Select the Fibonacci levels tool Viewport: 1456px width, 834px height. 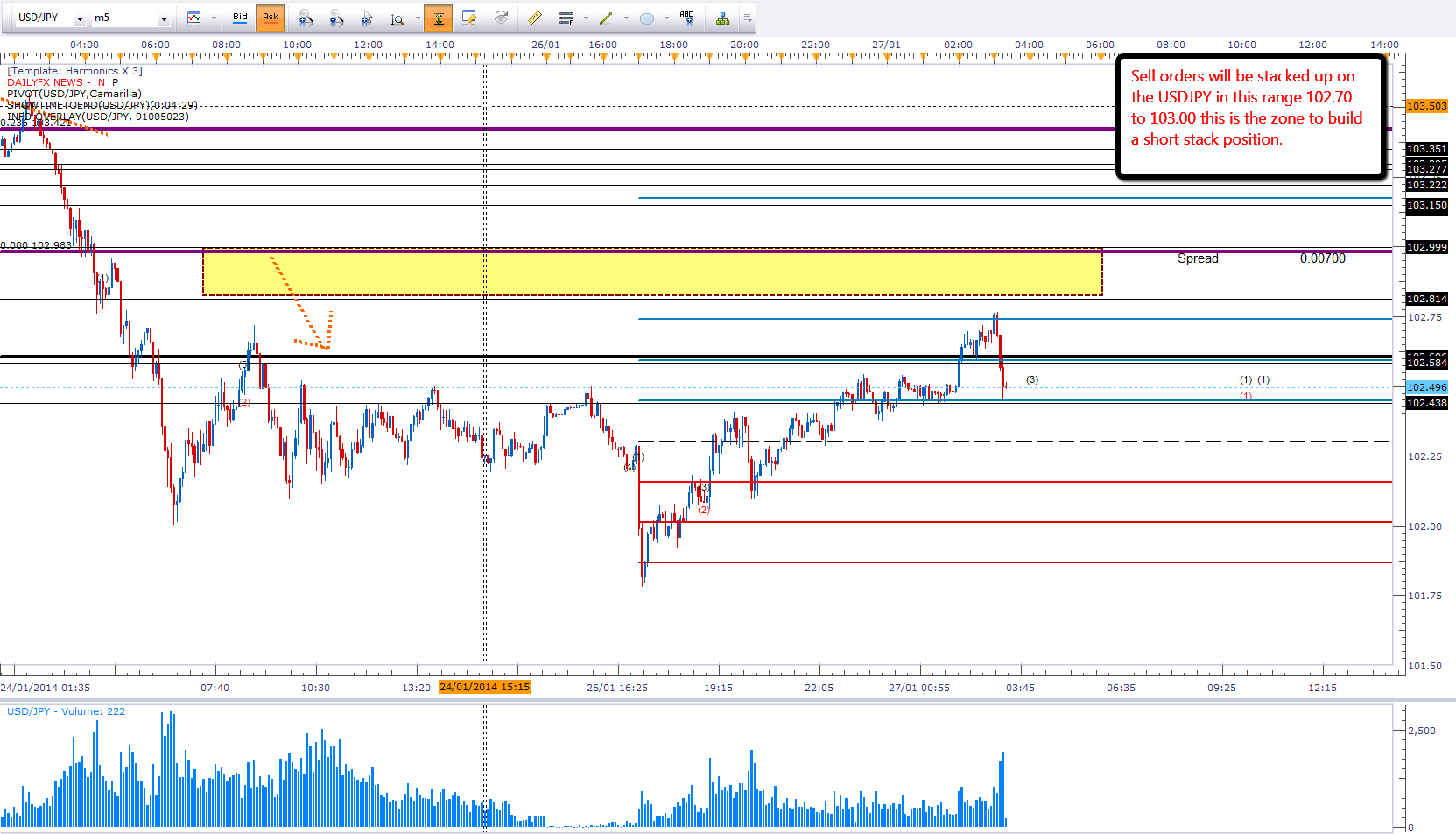tap(566, 18)
